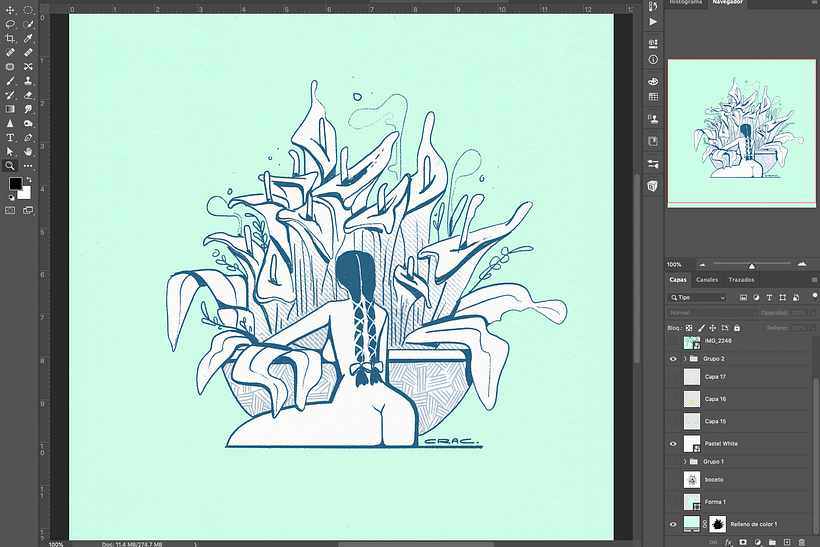Open the Histograma tab

(x=685, y=3)
